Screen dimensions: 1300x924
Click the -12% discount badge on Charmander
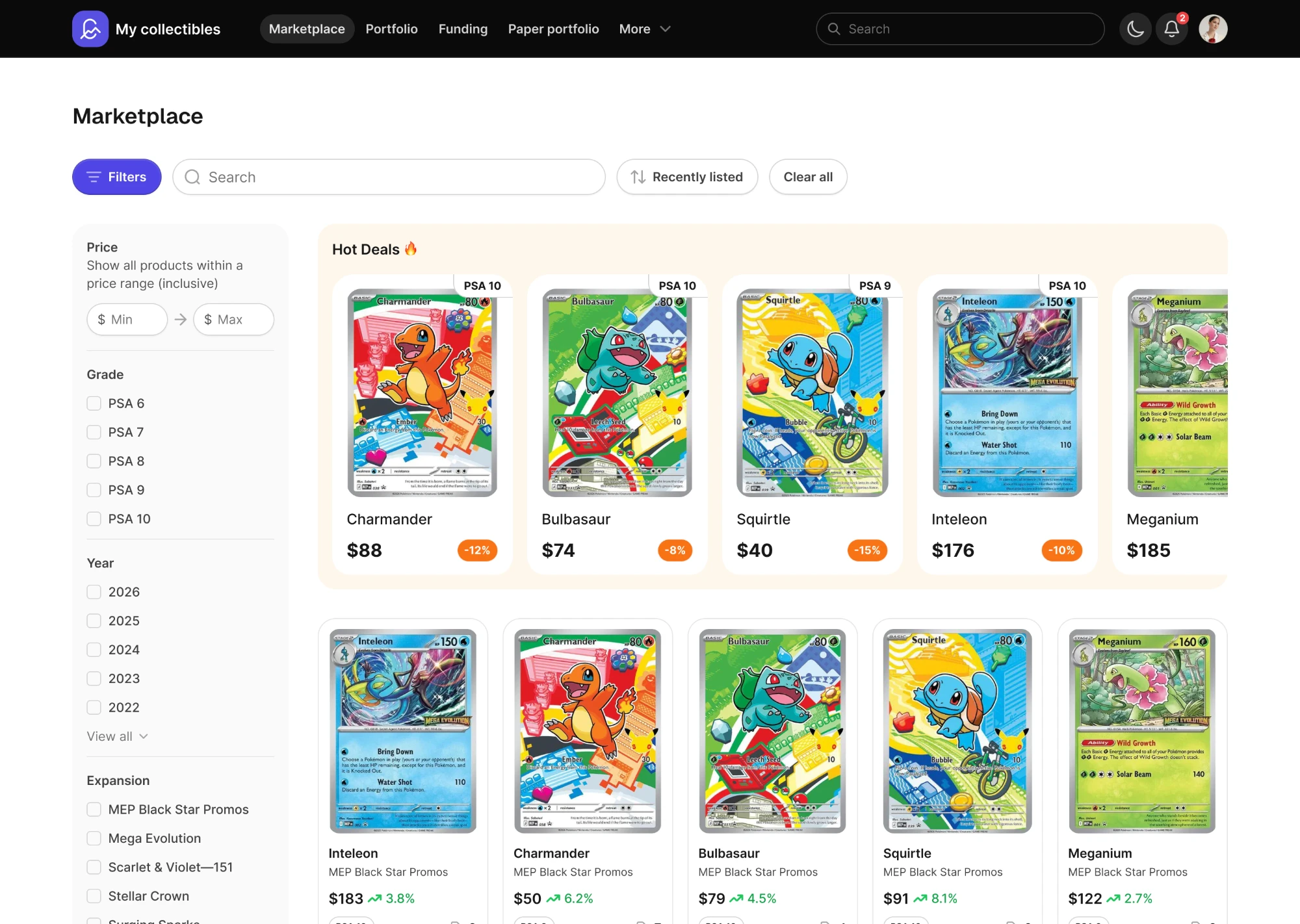(477, 550)
